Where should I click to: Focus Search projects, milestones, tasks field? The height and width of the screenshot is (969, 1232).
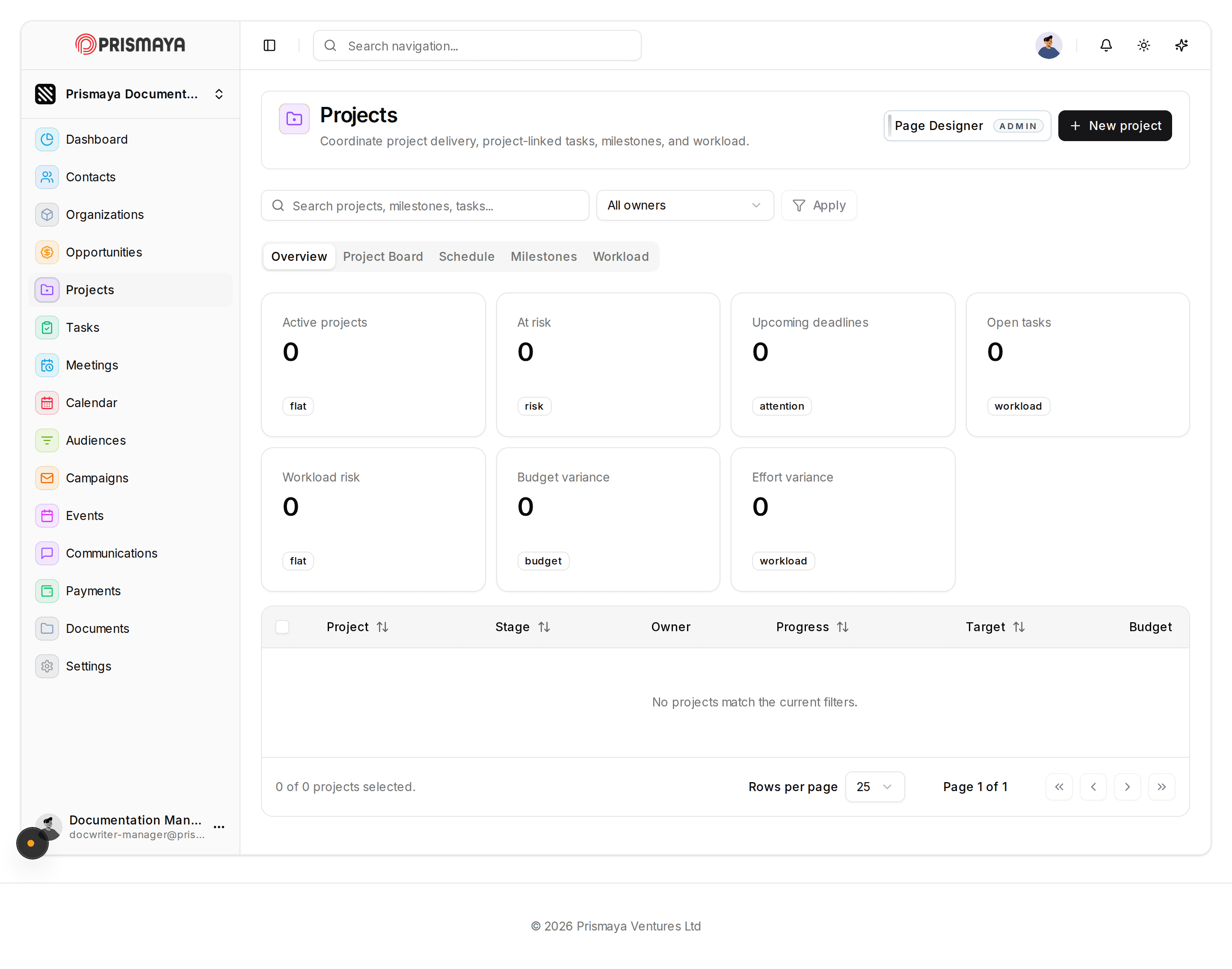425,205
